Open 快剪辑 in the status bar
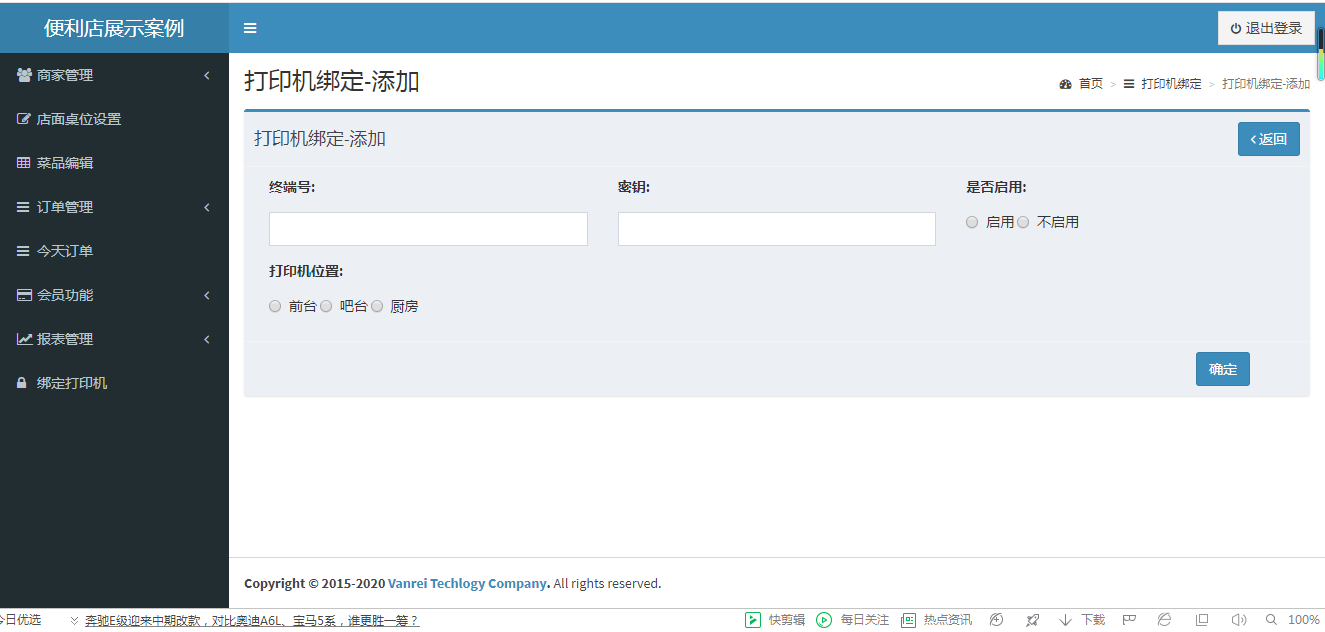Viewport: 1325px width, 632px height. pos(775,620)
